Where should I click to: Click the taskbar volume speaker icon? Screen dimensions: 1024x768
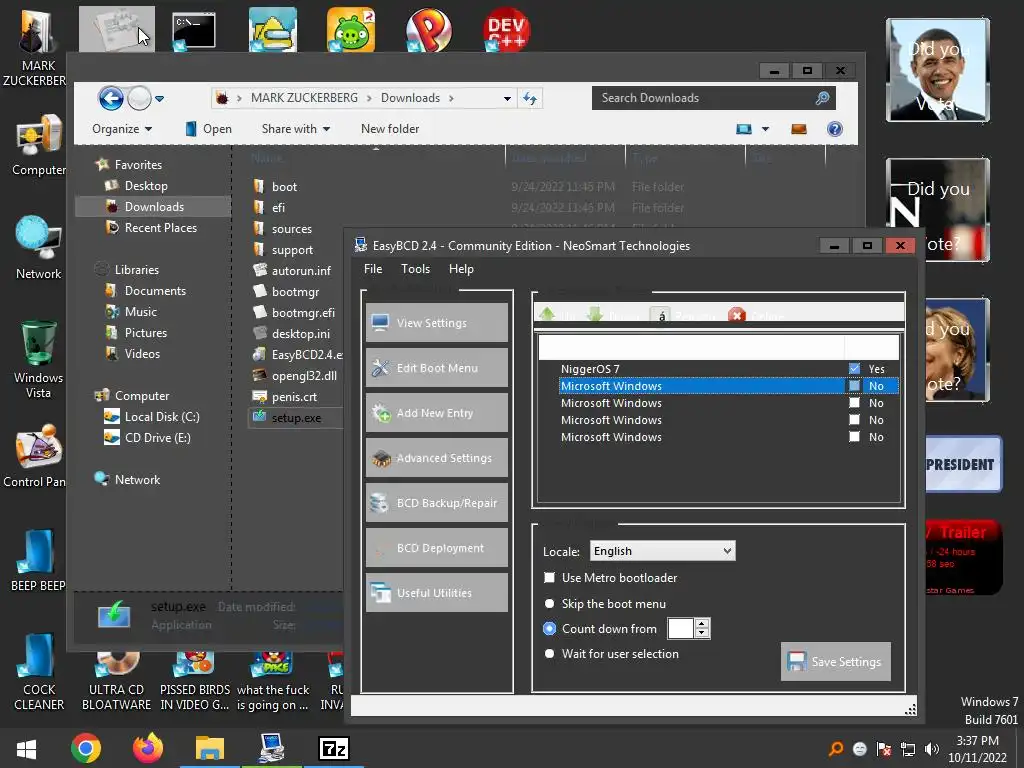[932, 749]
